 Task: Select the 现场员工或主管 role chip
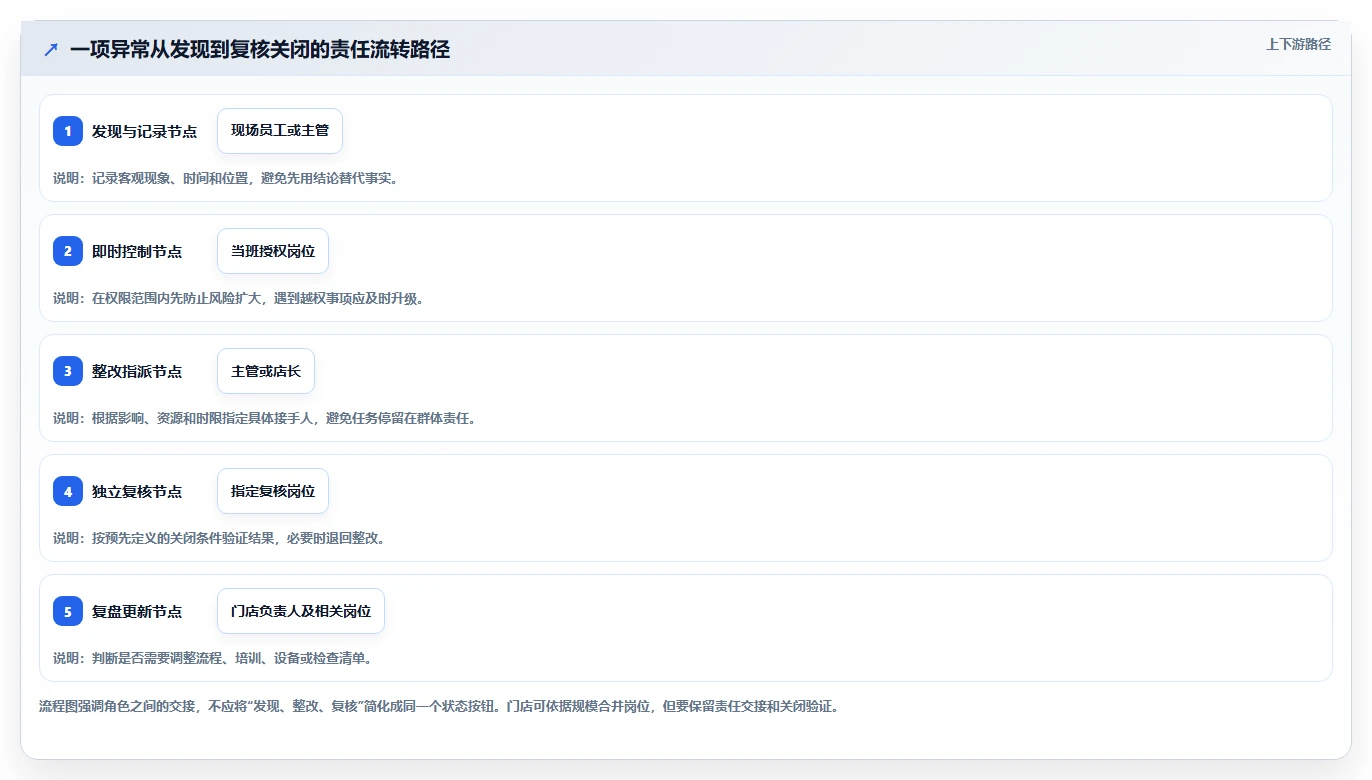280,131
